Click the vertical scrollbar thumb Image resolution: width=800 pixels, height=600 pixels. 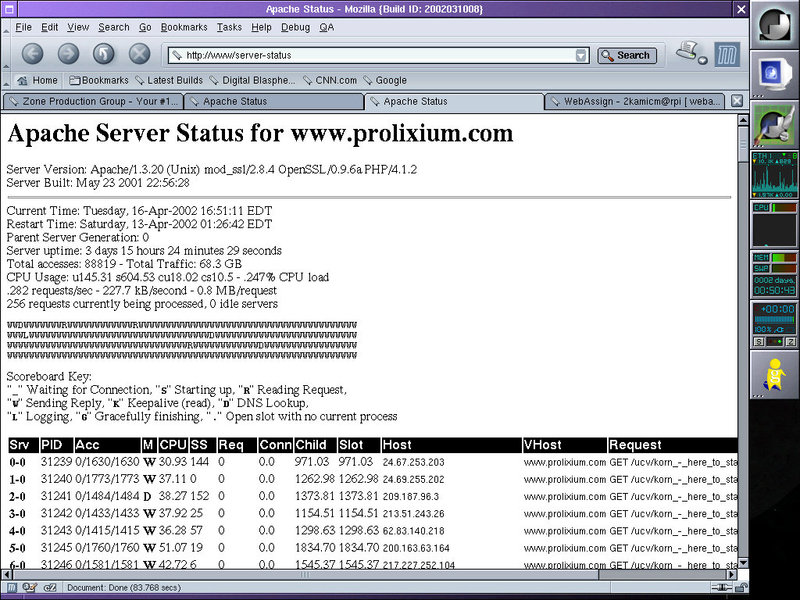pos(743,144)
